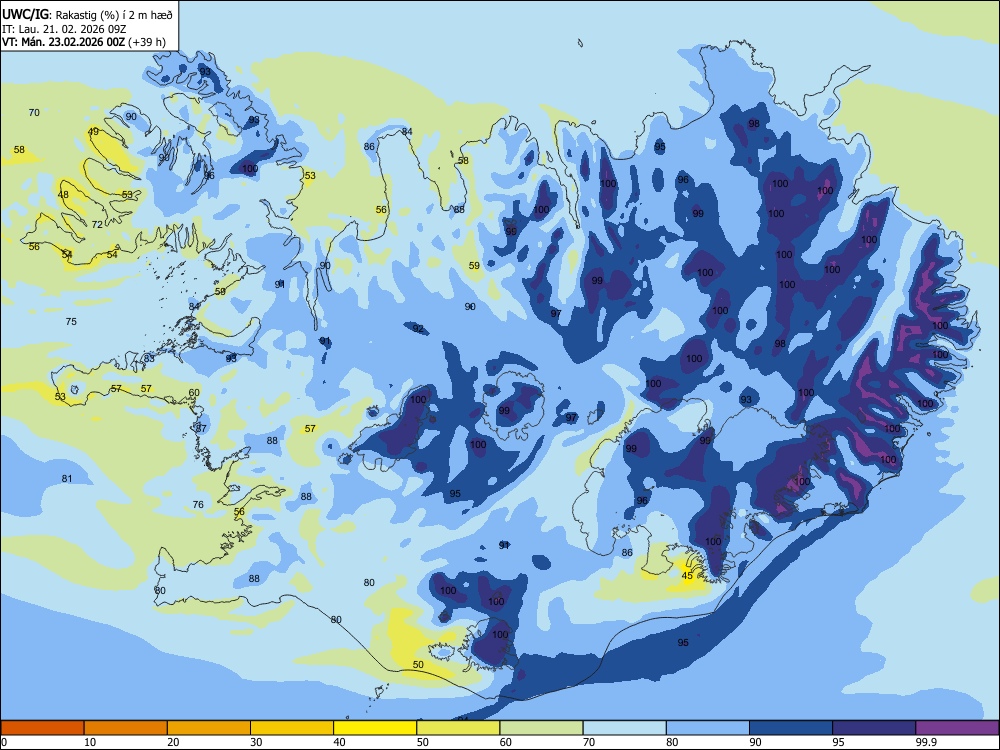The height and width of the screenshot is (750, 1000).
Task: Choose the golden 30–40 legend color block
Action: (x=292, y=728)
